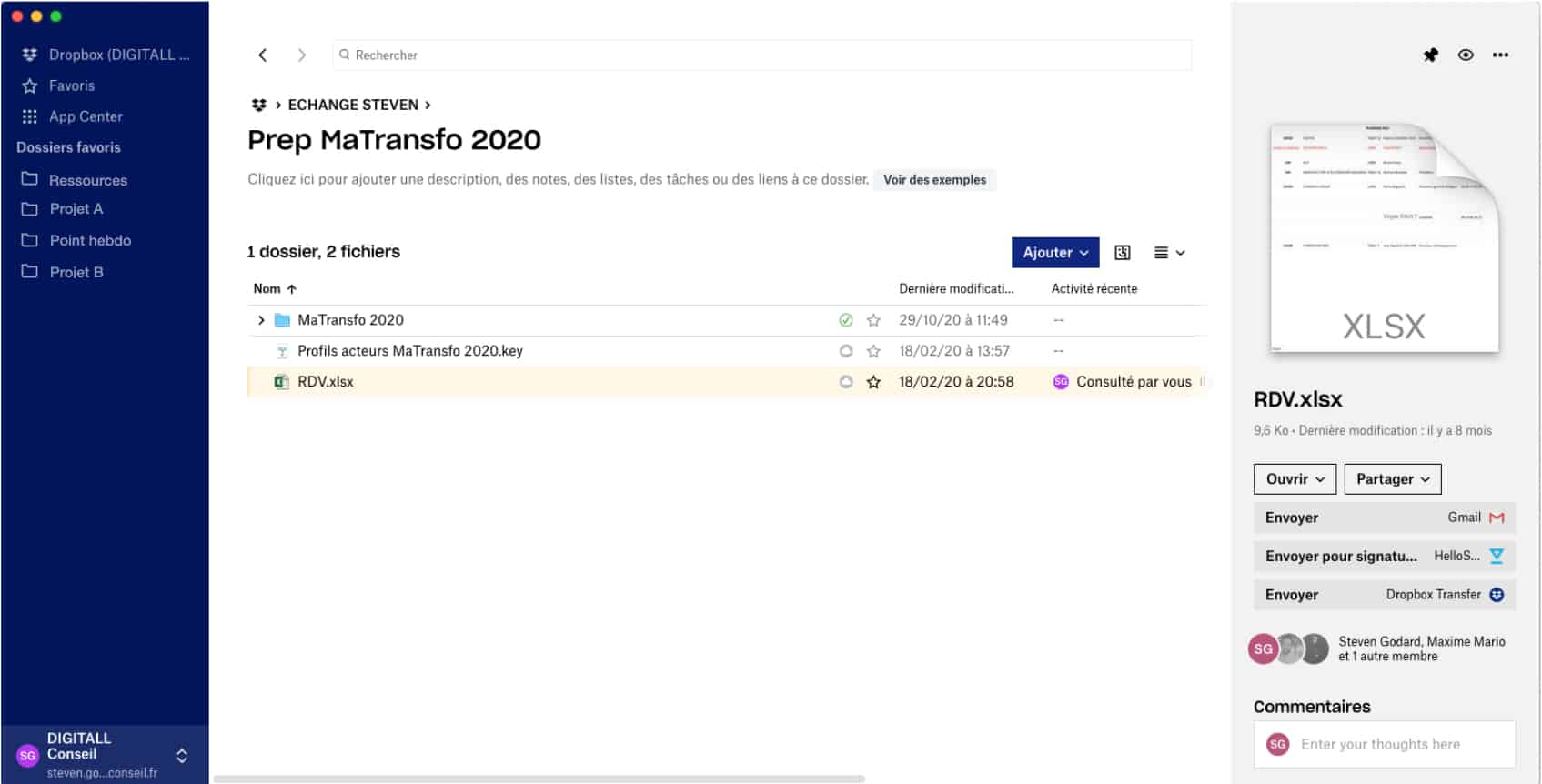Open the list view options dropdown
This screenshot has height=784, width=1542.
click(1169, 253)
